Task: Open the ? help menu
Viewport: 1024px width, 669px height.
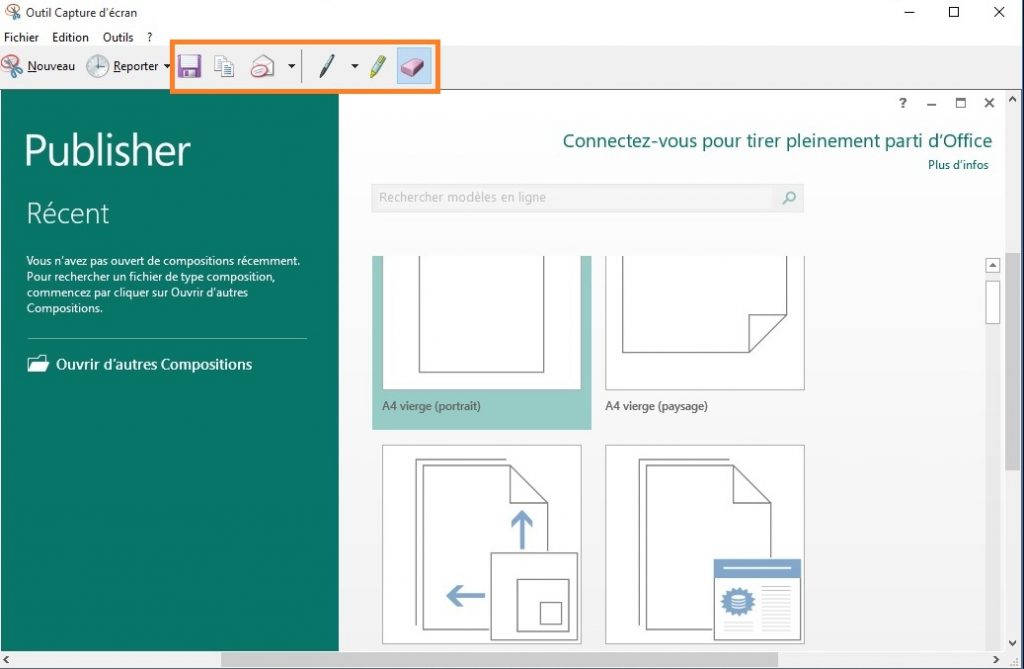Action: (x=150, y=37)
